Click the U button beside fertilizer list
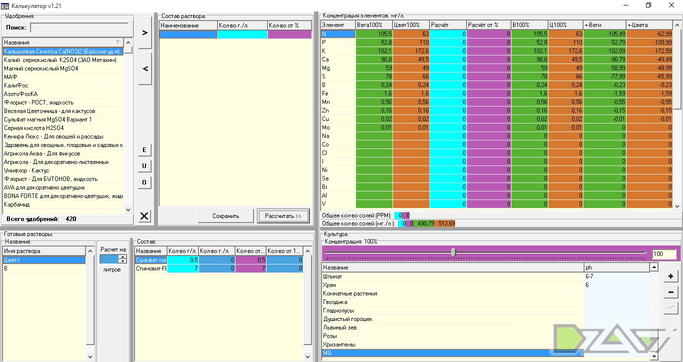The width and height of the screenshot is (683, 362). pyautogui.click(x=144, y=166)
